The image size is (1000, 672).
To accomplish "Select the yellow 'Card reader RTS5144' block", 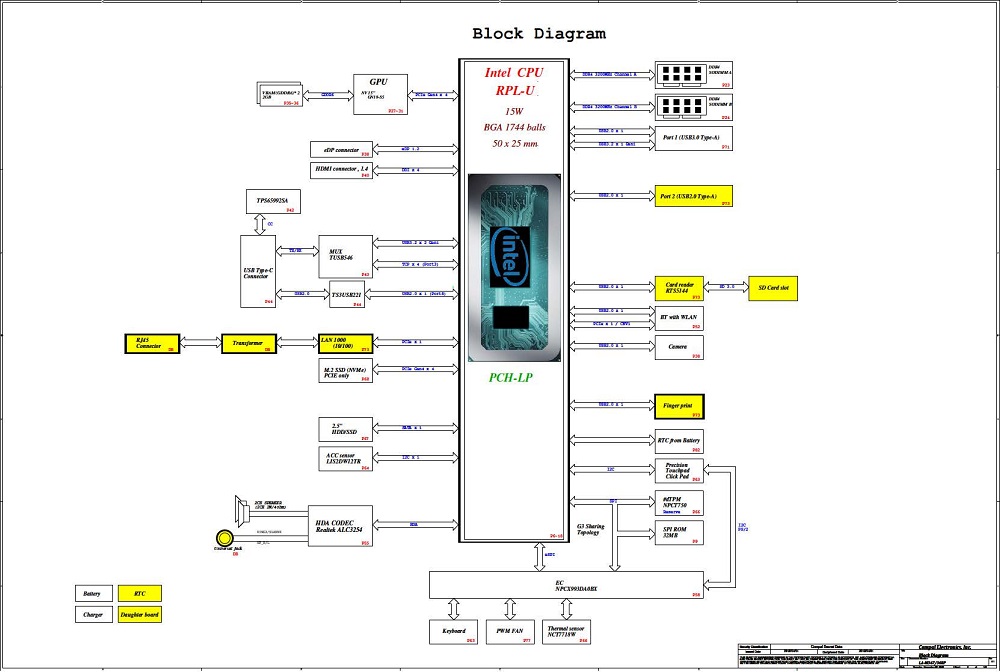I will (679, 288).
